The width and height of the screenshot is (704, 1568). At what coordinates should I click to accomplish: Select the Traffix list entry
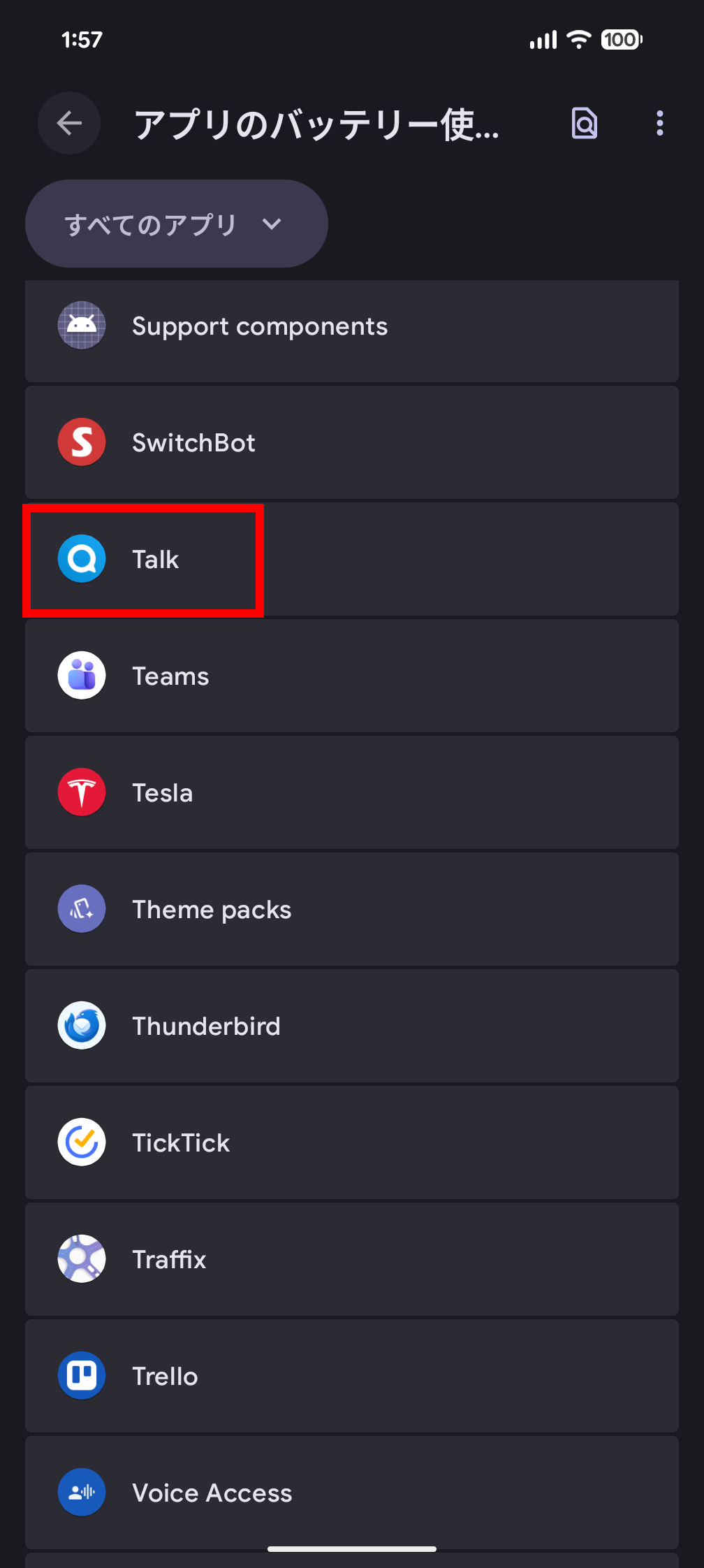click(x=352, y=1260)
